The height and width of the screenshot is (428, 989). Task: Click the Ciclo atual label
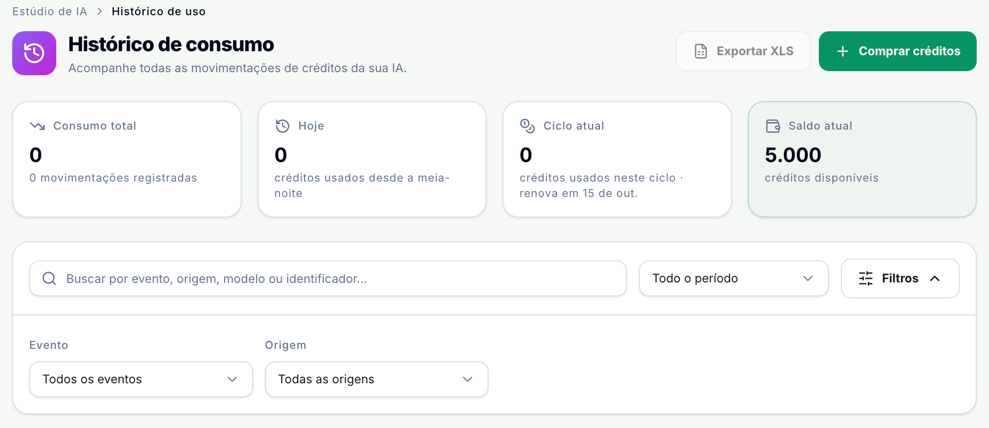574,126
